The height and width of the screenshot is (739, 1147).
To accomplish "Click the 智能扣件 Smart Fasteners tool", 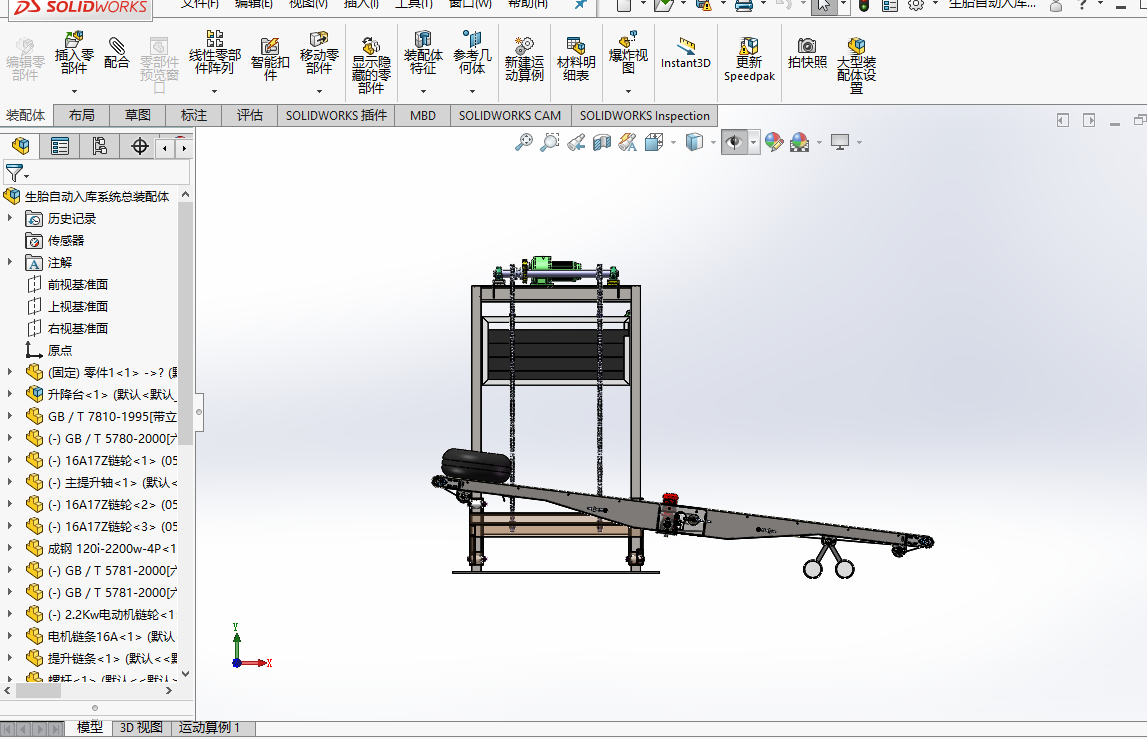I will [x=270, y=59].
